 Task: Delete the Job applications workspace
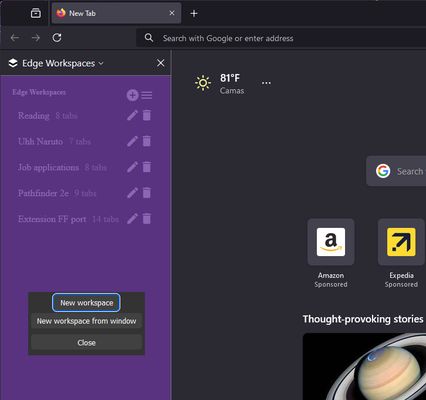click(147, 167)
